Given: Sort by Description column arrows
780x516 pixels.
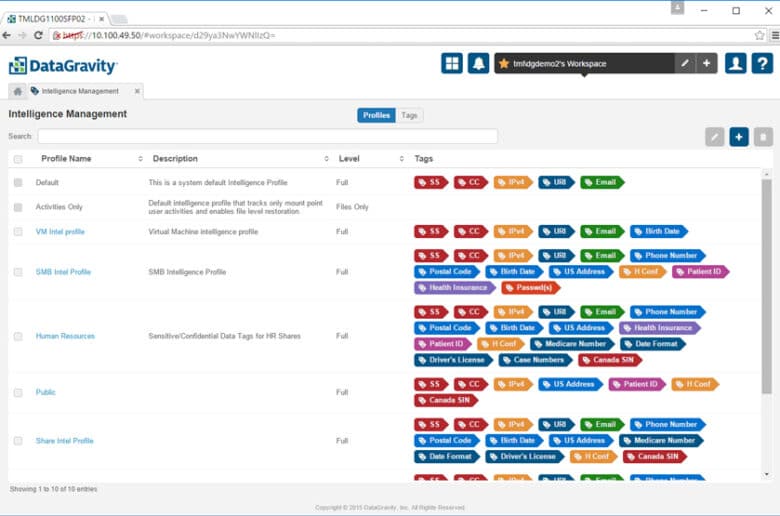Looking at the screenshot, I should [326, 159].
